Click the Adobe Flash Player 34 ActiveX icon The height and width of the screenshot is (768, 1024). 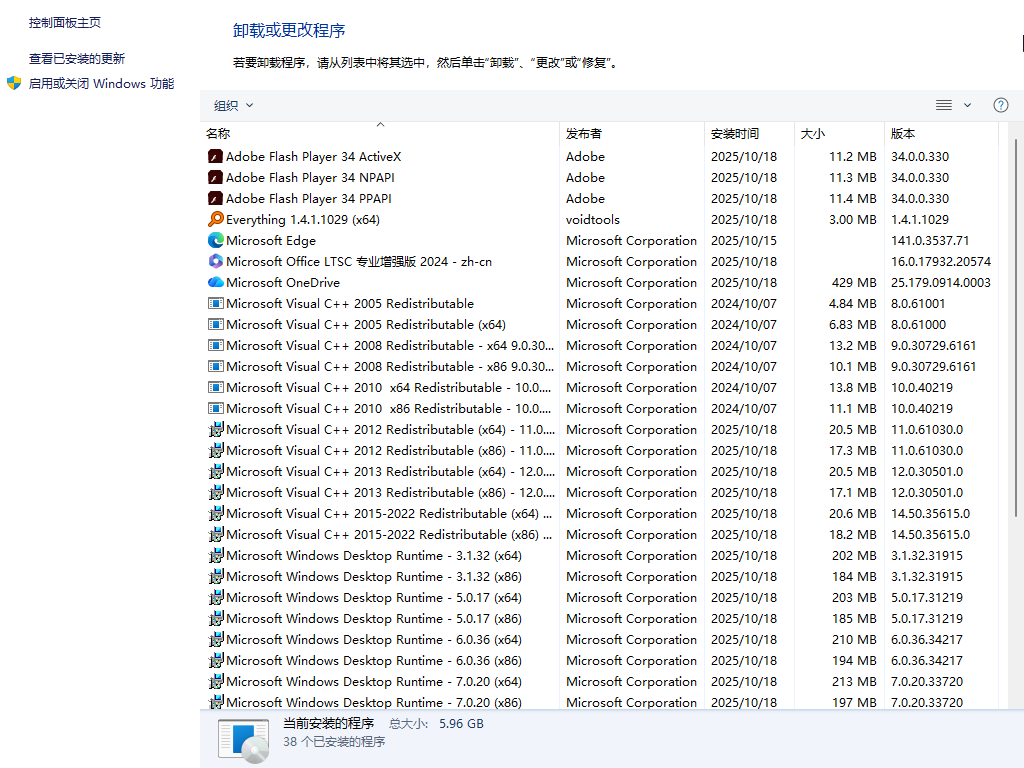(215, 156)
